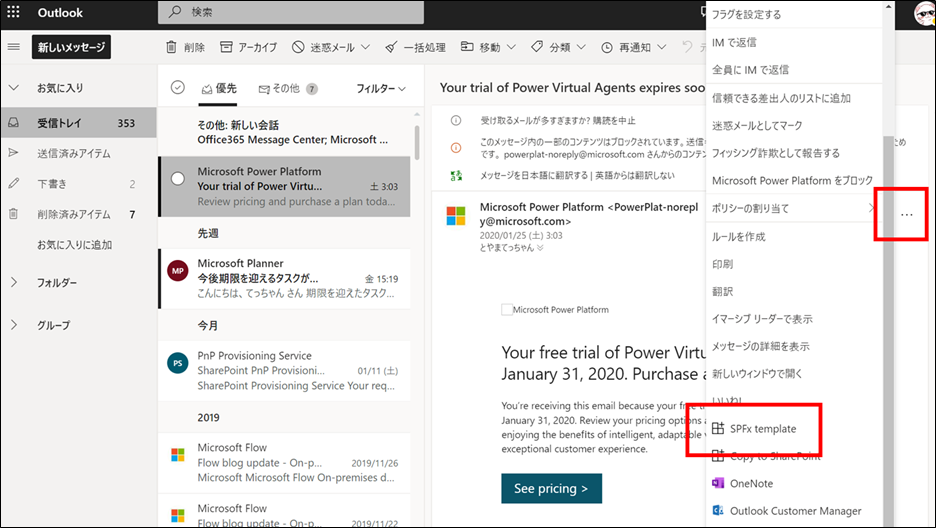Click the info icon beside 購読を中止
The height and width of the screenshot is (528, 936).
[456, 121]
